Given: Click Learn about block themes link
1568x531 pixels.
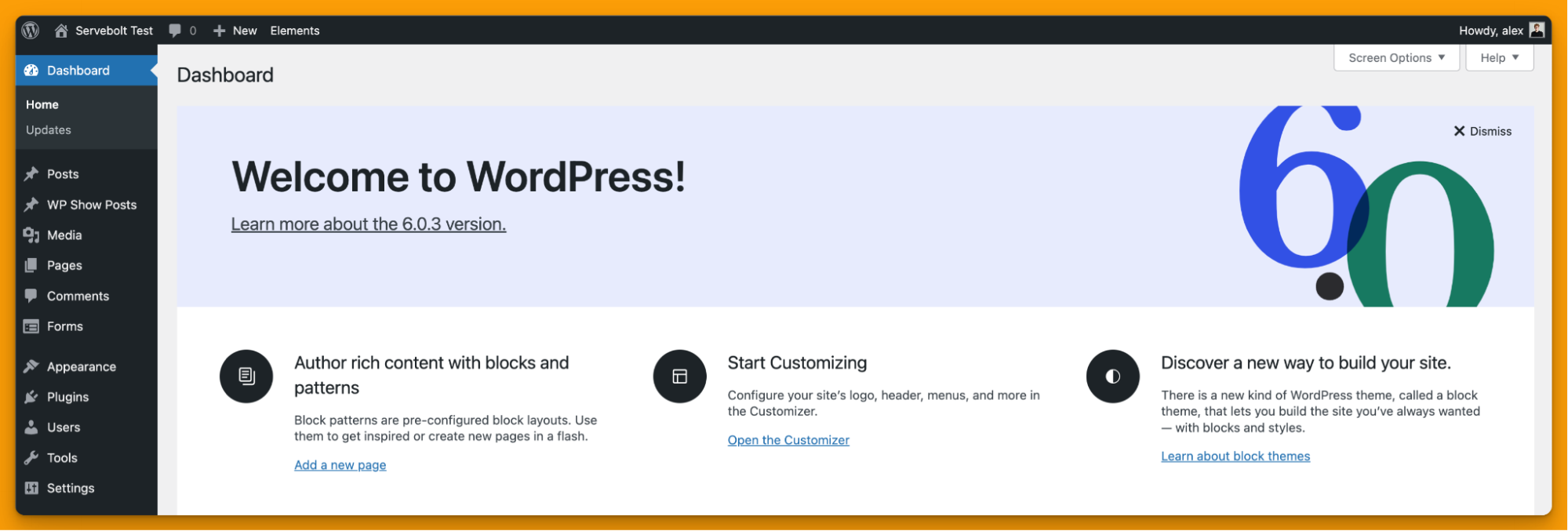Looking at the screenshot, I should coord(1235,456).
